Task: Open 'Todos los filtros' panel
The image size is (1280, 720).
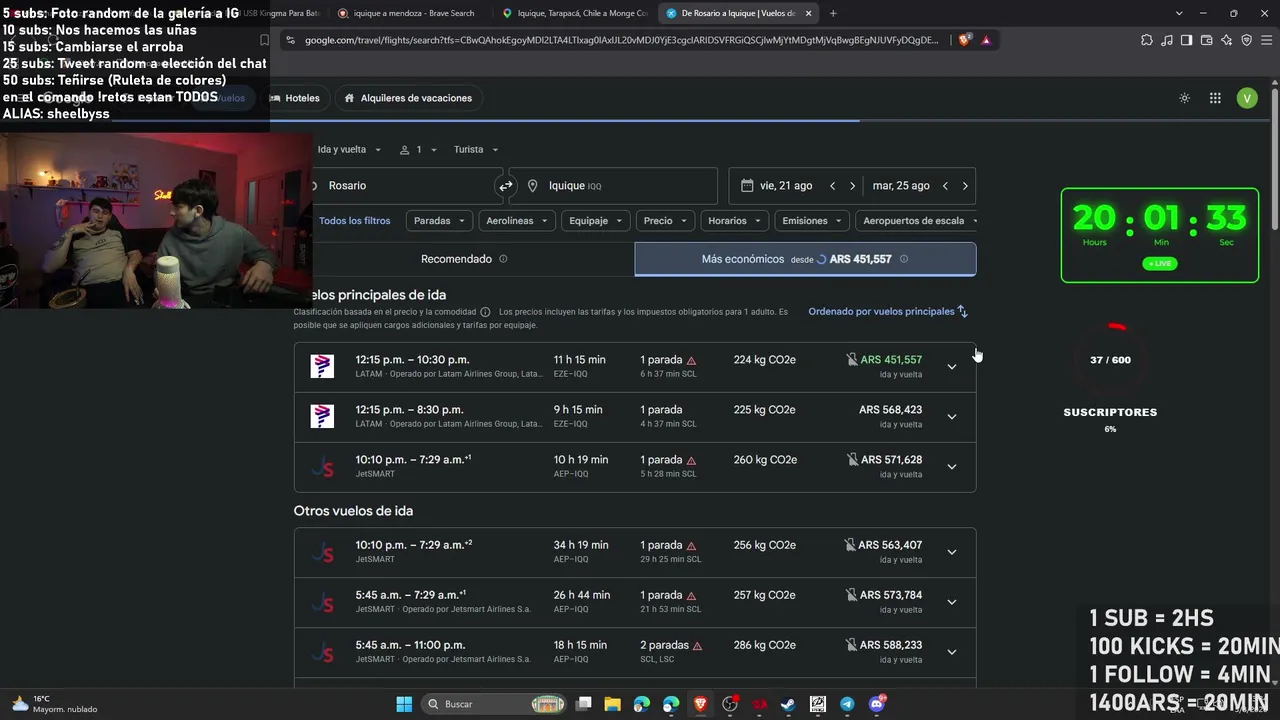Action: (x=354, y=221)
